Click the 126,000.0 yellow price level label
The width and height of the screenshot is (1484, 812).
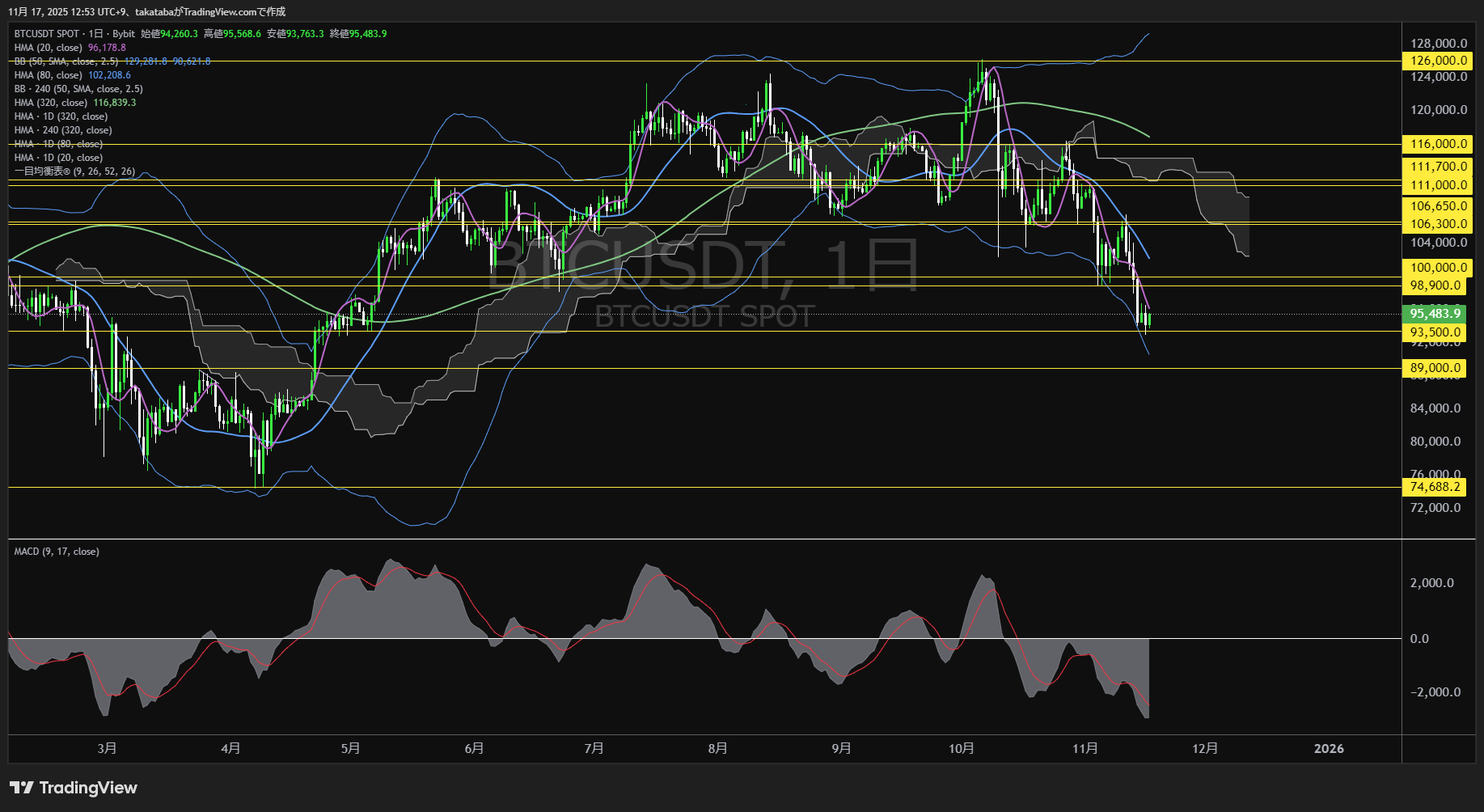tap(1438, 61)
